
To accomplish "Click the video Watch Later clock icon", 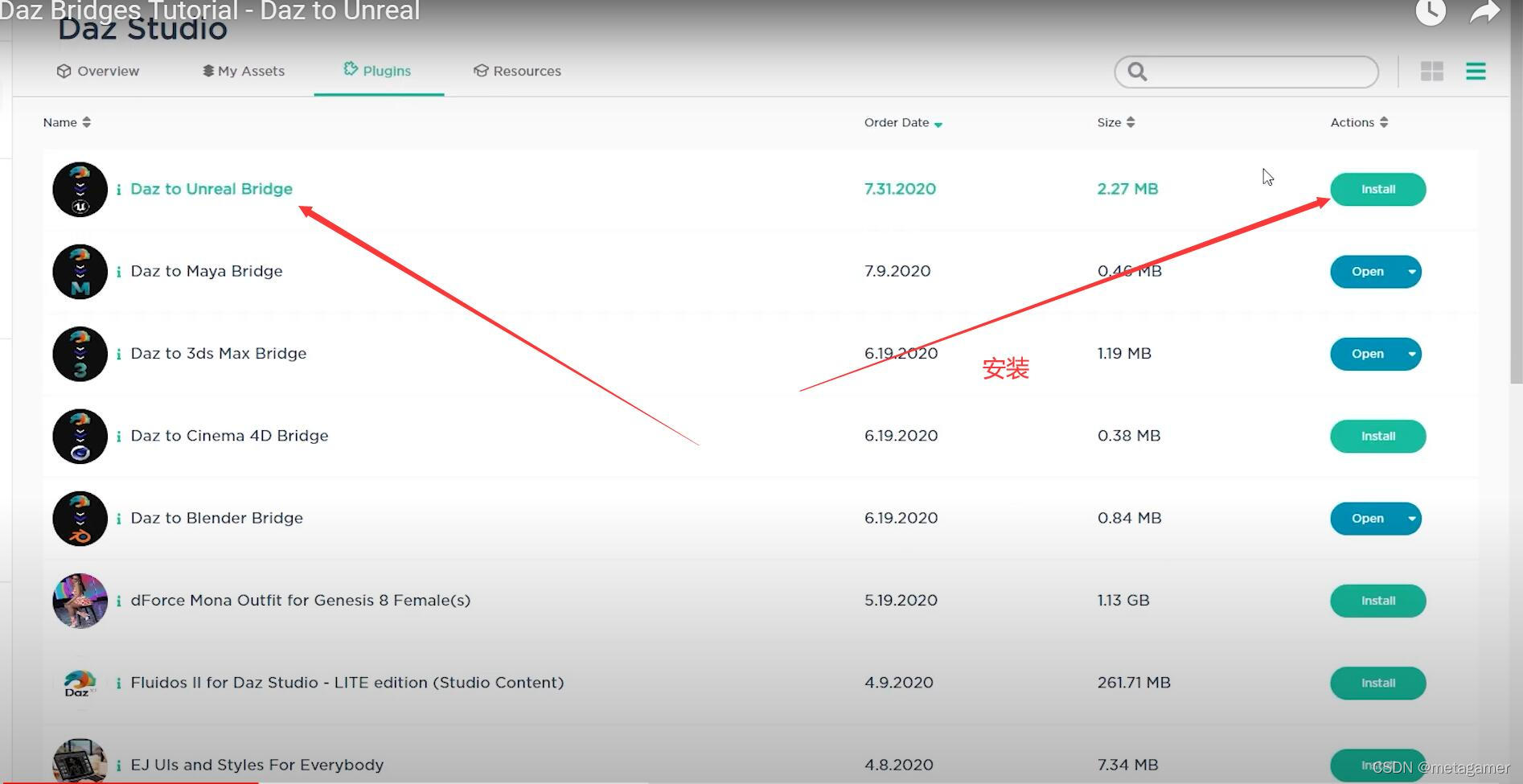I will click(1431, 11).
